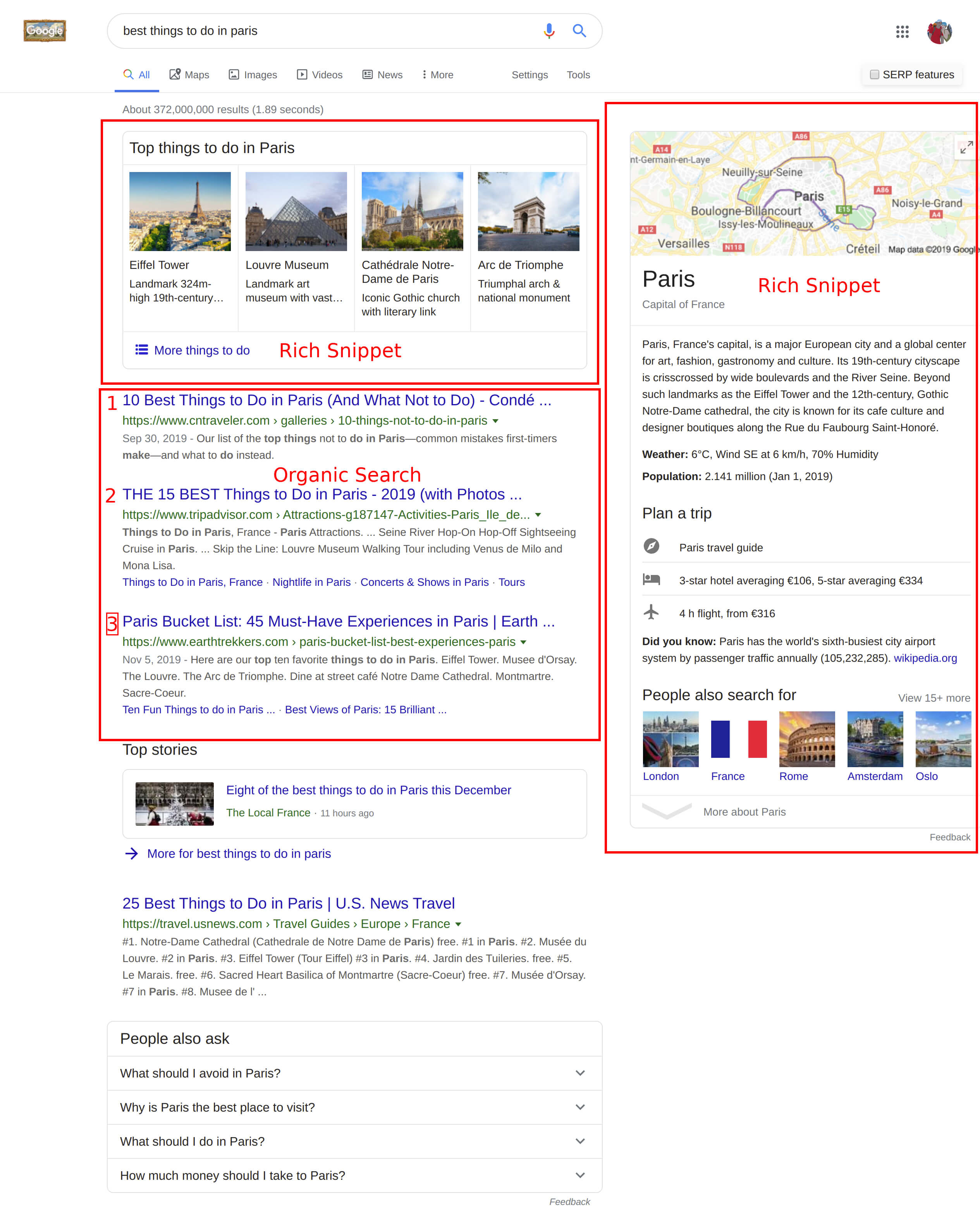Click the Images tab icon
The height and width of the screenshot is (1222, 980).
point(234,74)
